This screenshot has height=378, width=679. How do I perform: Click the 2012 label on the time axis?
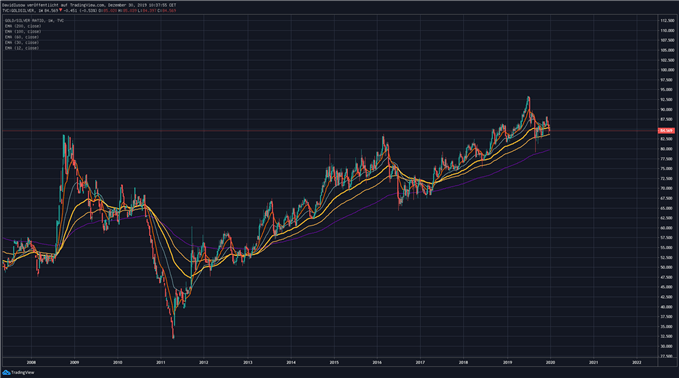(x=204, y=362)
